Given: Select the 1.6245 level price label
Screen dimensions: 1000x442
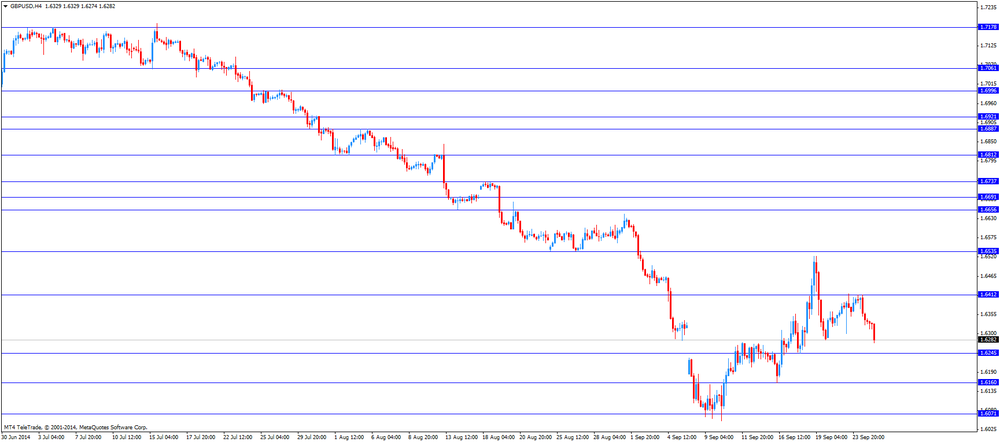Looking at the screenshot, I should click(x=988, y=353).
